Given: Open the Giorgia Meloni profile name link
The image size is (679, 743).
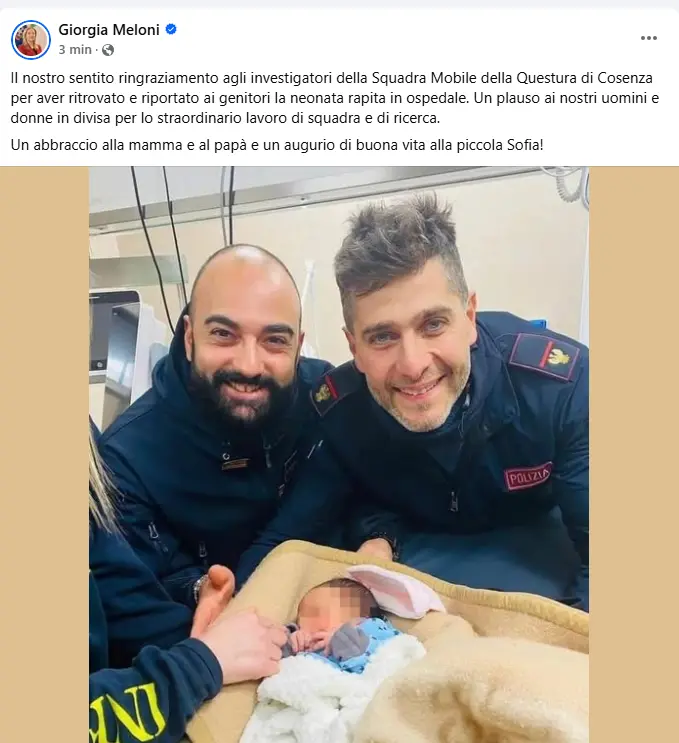Looking at the screenshot, I should pos(109,30).
